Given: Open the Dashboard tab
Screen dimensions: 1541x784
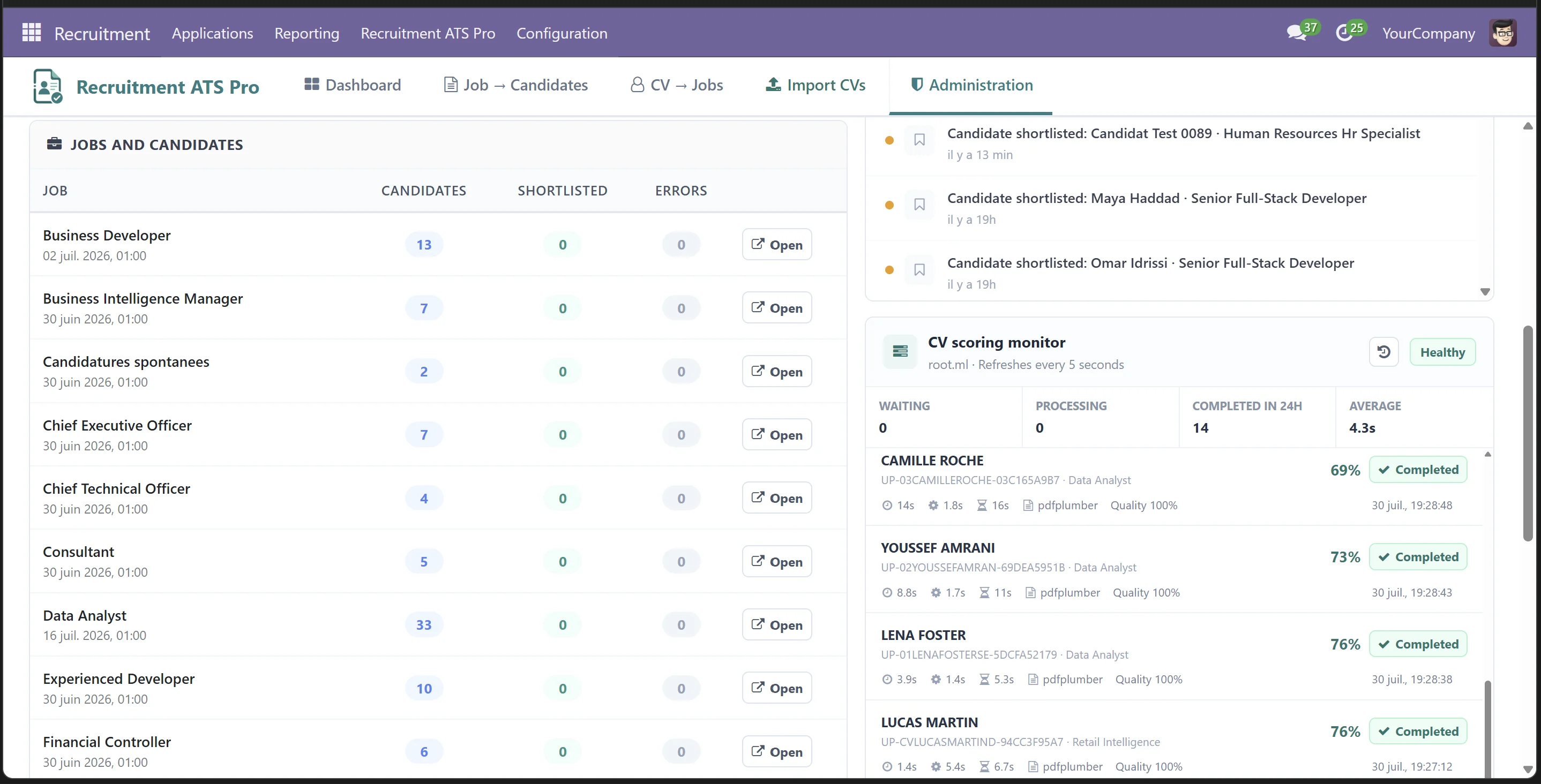Looking at the screenshot, I should pyautogui.click(x=353, y=85).
